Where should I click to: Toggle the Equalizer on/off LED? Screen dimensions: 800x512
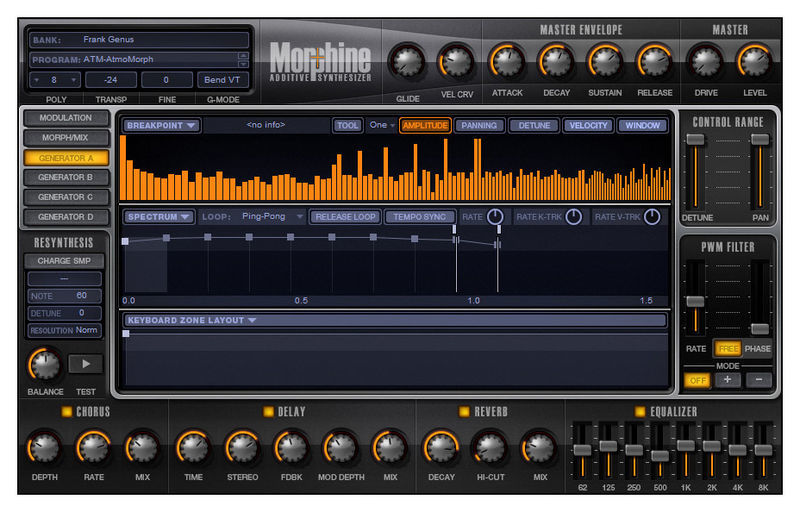(x=640, y=412)
